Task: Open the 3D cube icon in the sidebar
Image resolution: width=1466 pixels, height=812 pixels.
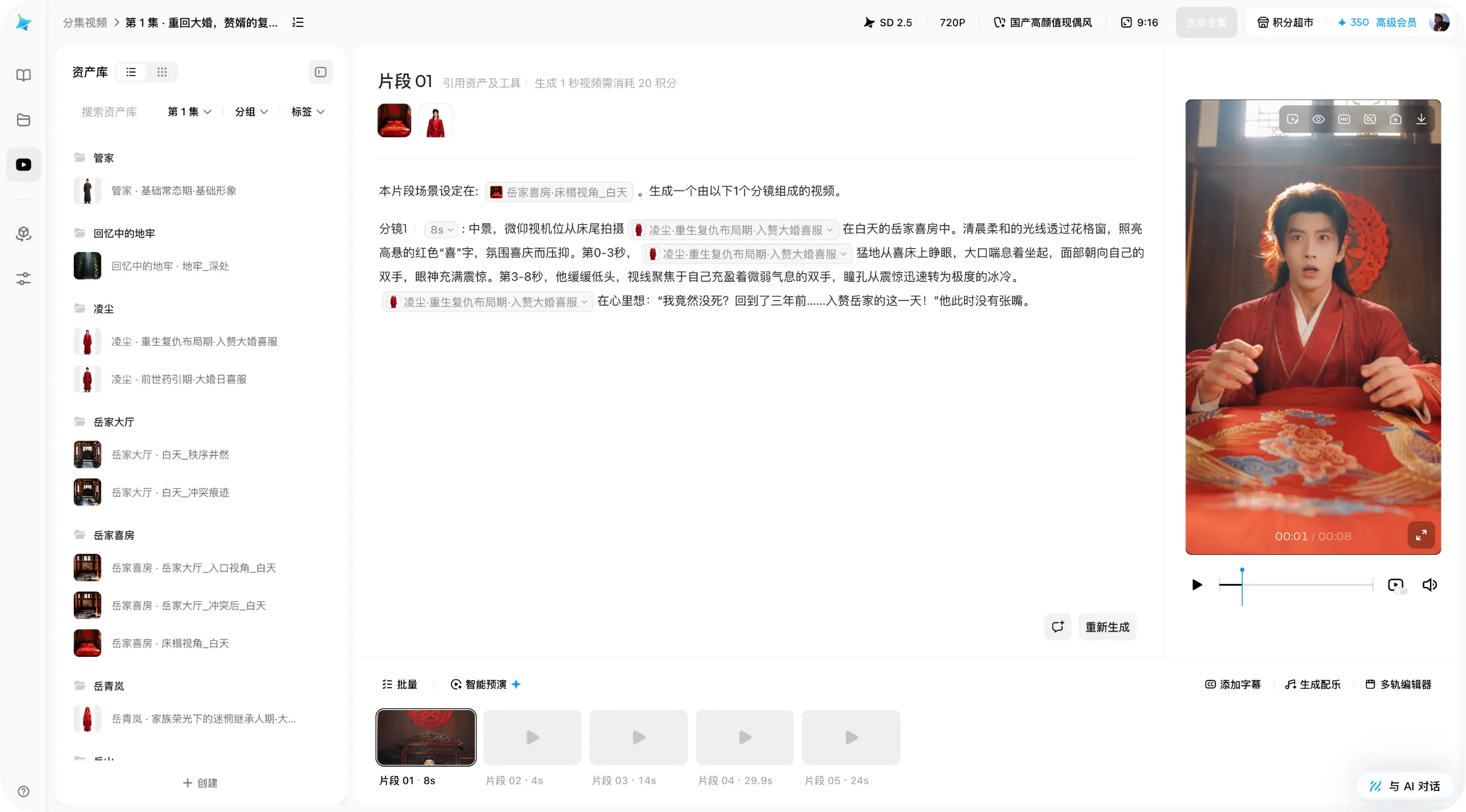Action: pos(23,234)
